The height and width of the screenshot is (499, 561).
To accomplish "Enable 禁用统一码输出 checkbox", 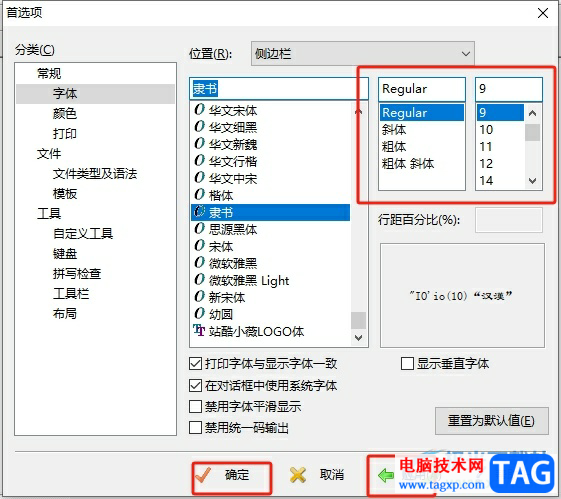I will (x=195, y=427).
